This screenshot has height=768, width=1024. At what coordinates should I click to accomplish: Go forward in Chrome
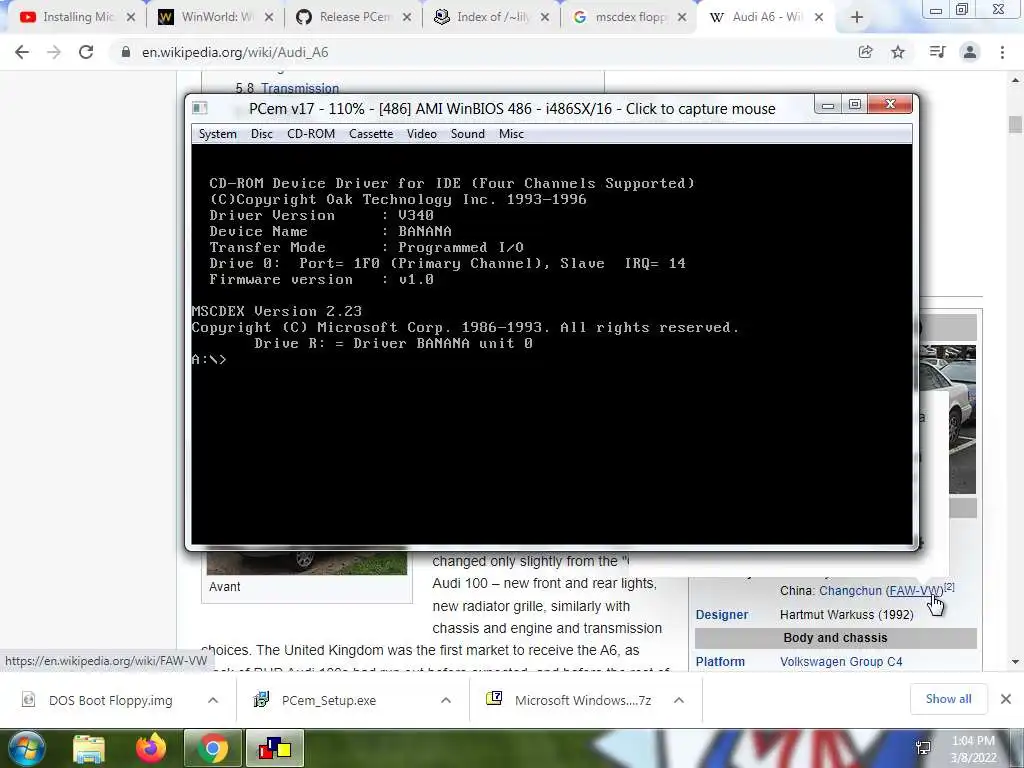click(54, 52)
